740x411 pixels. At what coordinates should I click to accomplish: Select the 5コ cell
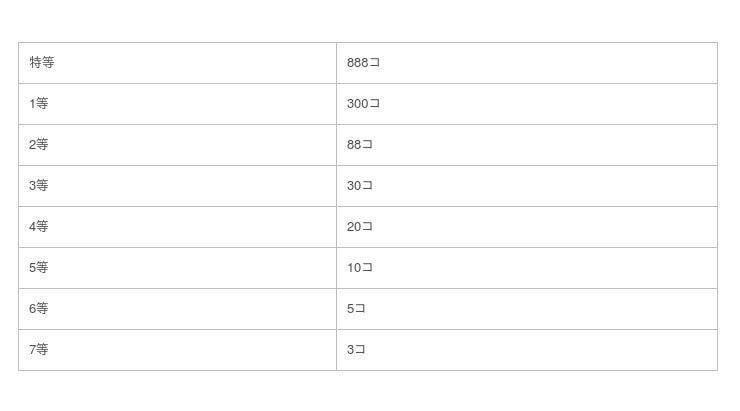(356, 309)
